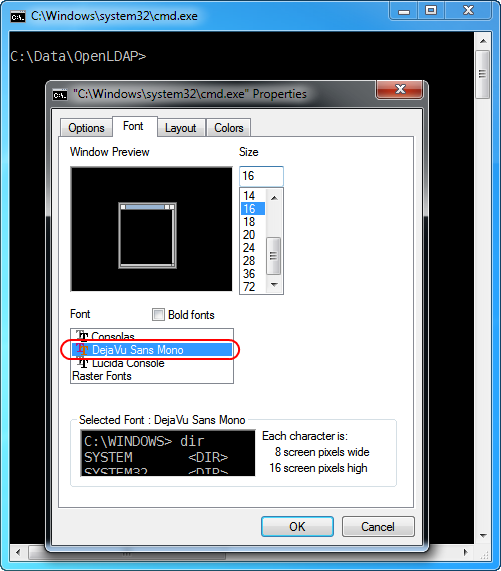The height and width of the screenshot is (571, 501).
Task: Open the Colors tab
Action: pyautogui.click(x=229, y=128)
